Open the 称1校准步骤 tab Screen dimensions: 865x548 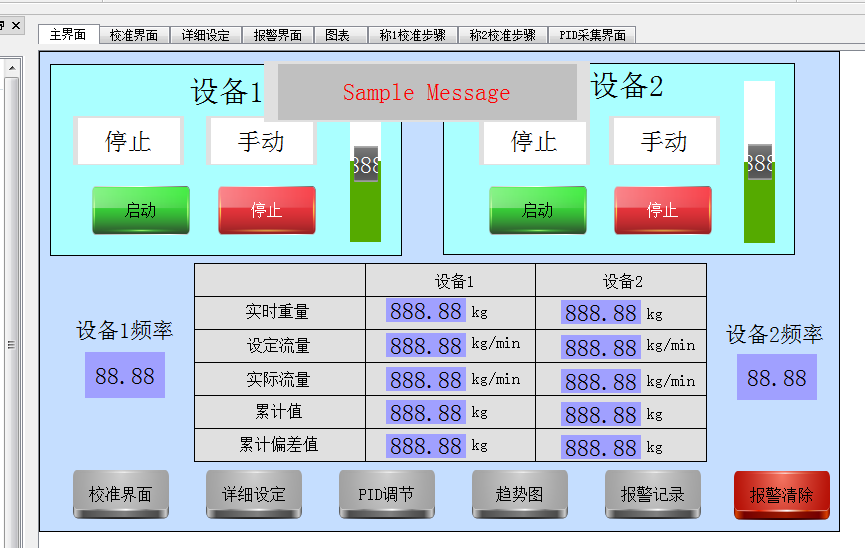pyautogui.click(x=413, y=35)
